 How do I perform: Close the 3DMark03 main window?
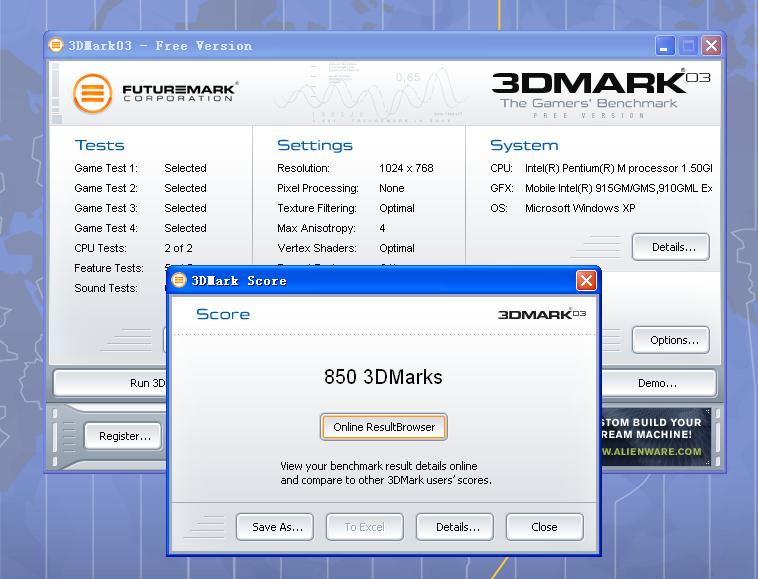[711, 45]
